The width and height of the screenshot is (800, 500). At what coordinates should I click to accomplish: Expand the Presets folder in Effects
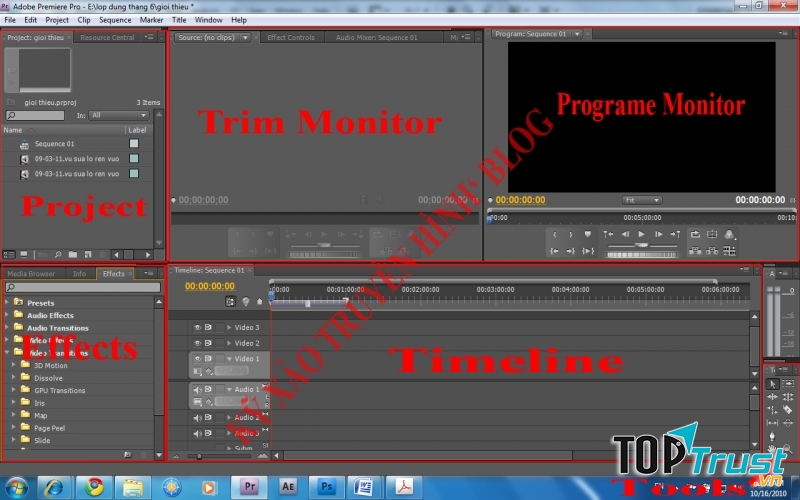tap(7, 303)
